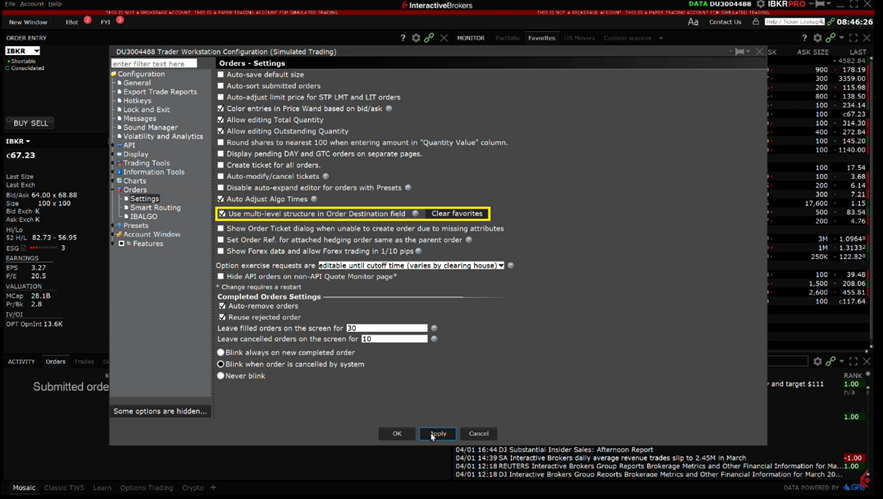
Task: Uncheck Use multi-level structure in Order Destination
Action: 222,214
